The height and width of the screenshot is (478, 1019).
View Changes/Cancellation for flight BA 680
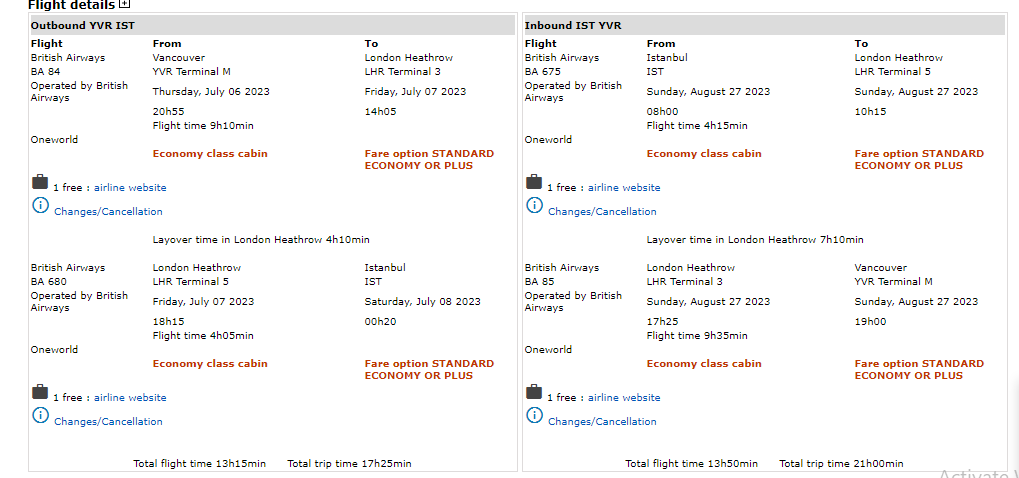point(108,422)
